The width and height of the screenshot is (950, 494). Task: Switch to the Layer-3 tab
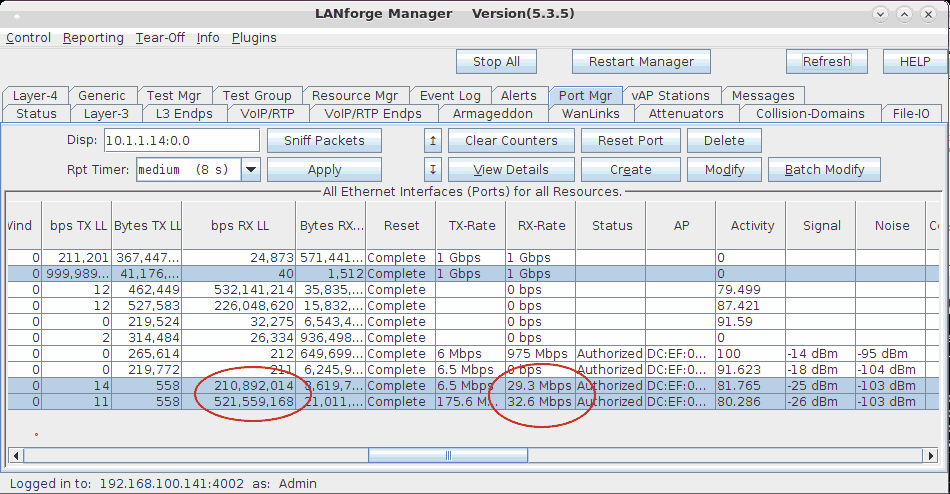coord(107,114)
